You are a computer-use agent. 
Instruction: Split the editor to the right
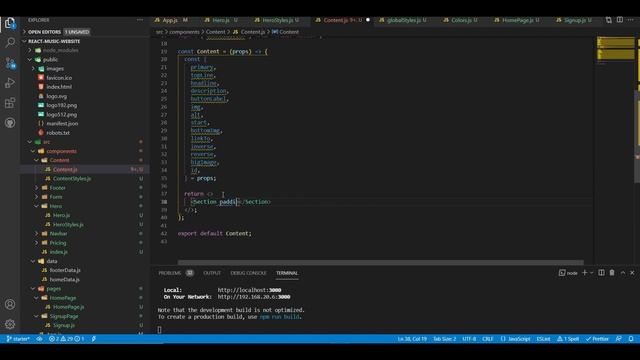(620, 20)
